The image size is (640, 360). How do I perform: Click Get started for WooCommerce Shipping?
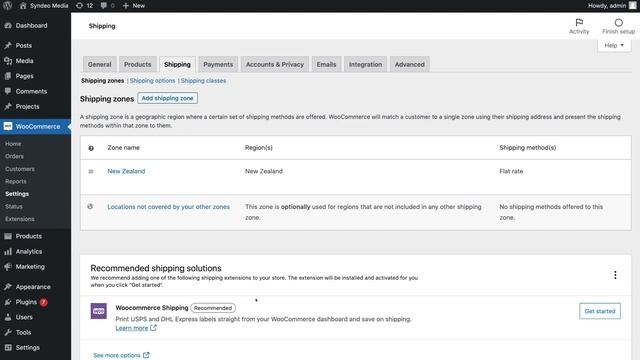pos(600,311)
